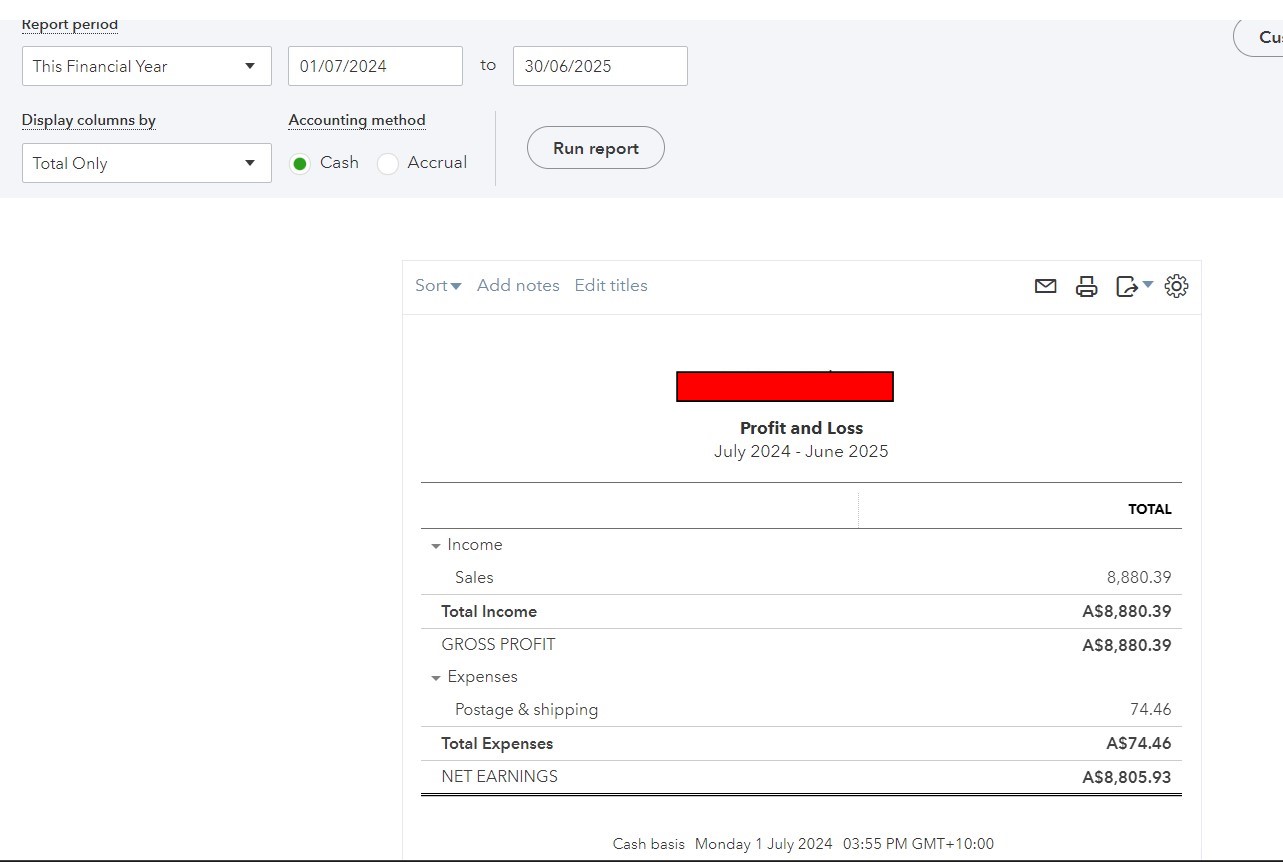Click Add notes to the report
This screenshot has width=1283, height=862.
click(518, 285)
